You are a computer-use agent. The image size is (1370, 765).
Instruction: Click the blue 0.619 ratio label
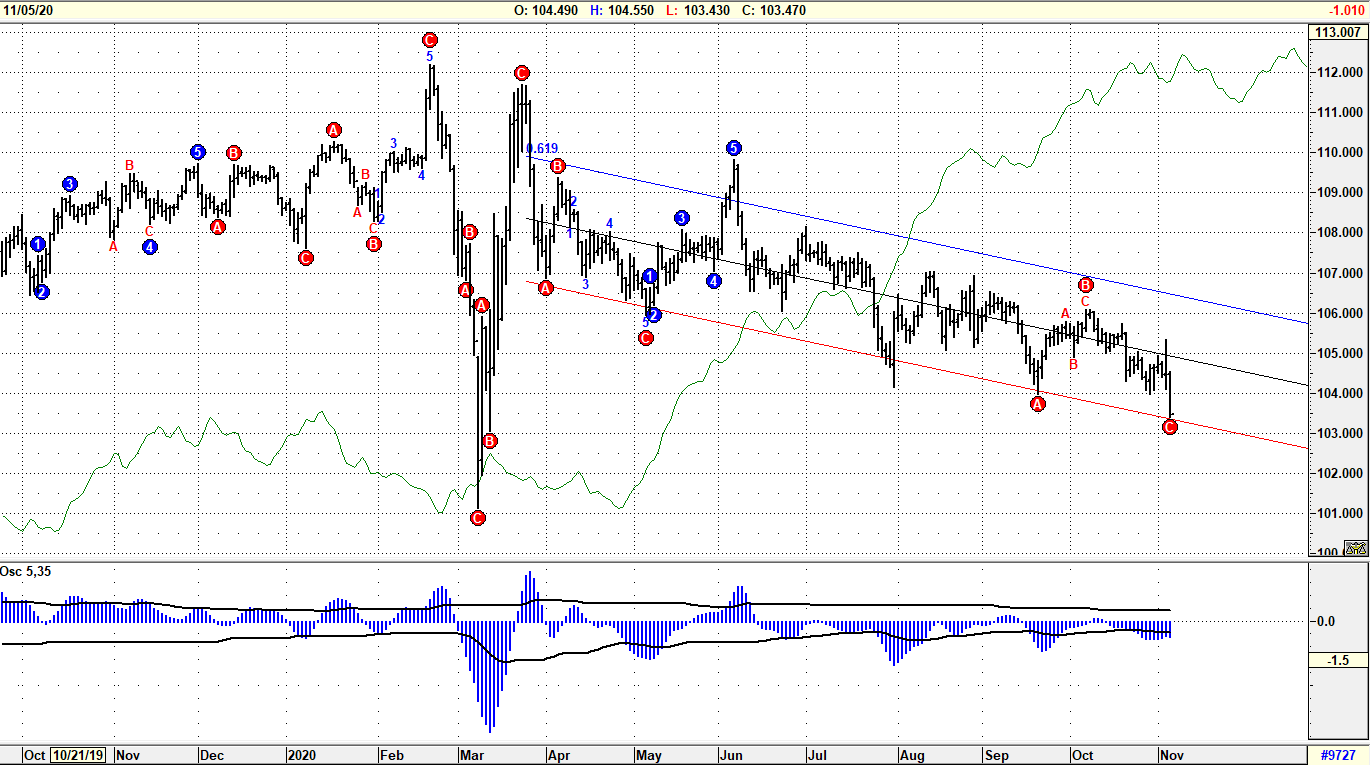tap(542, 149)
